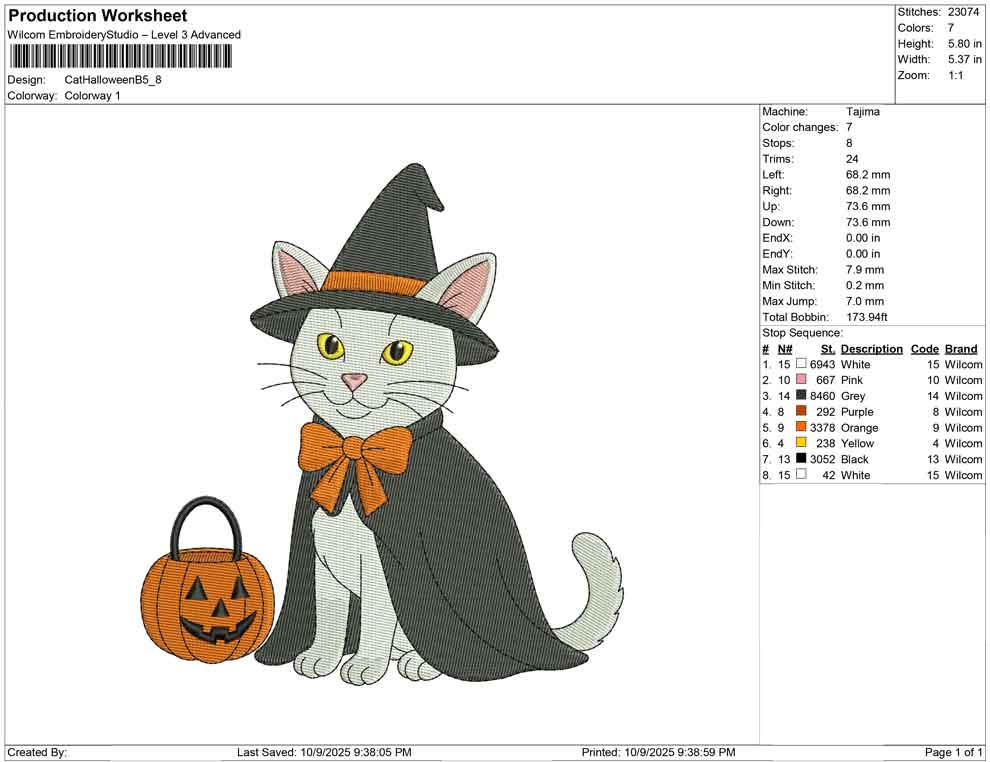
Task: Click the N# column header
Action: (x=785, y=349)
